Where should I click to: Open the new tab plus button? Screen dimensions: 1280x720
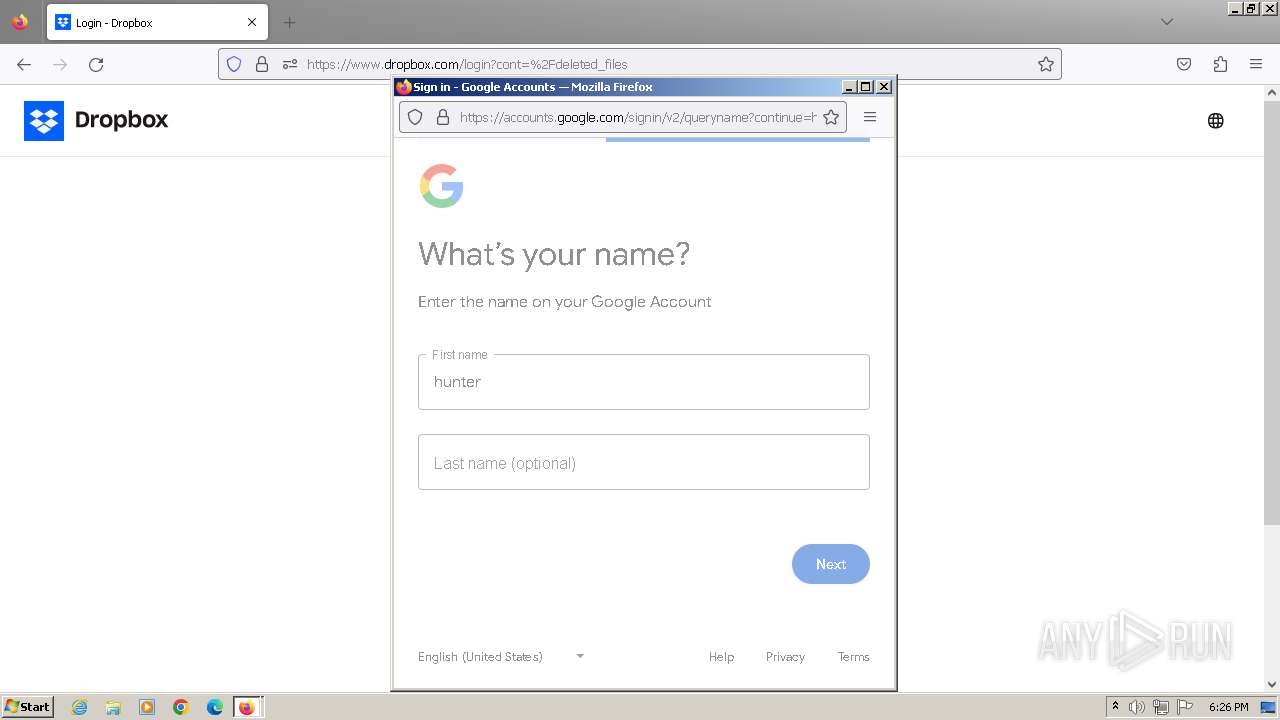click(x=289, y=22)
